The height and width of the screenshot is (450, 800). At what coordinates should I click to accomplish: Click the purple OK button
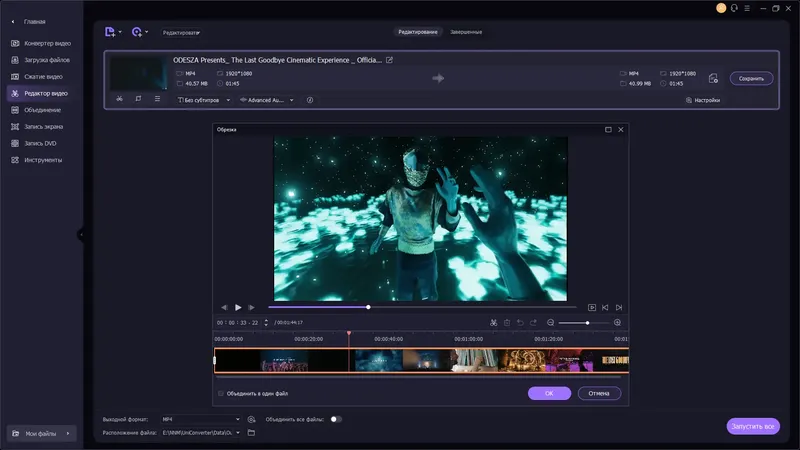[549, 393]
